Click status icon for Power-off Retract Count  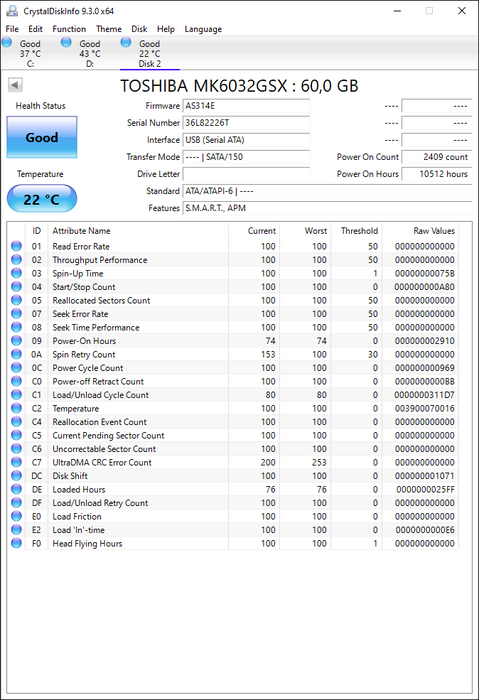[x=17, y=381]
